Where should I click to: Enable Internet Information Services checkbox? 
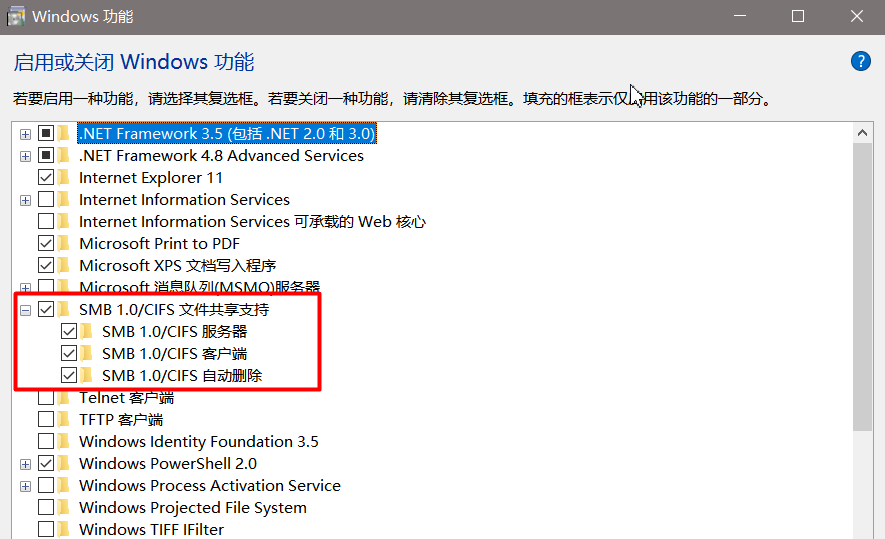46,200
